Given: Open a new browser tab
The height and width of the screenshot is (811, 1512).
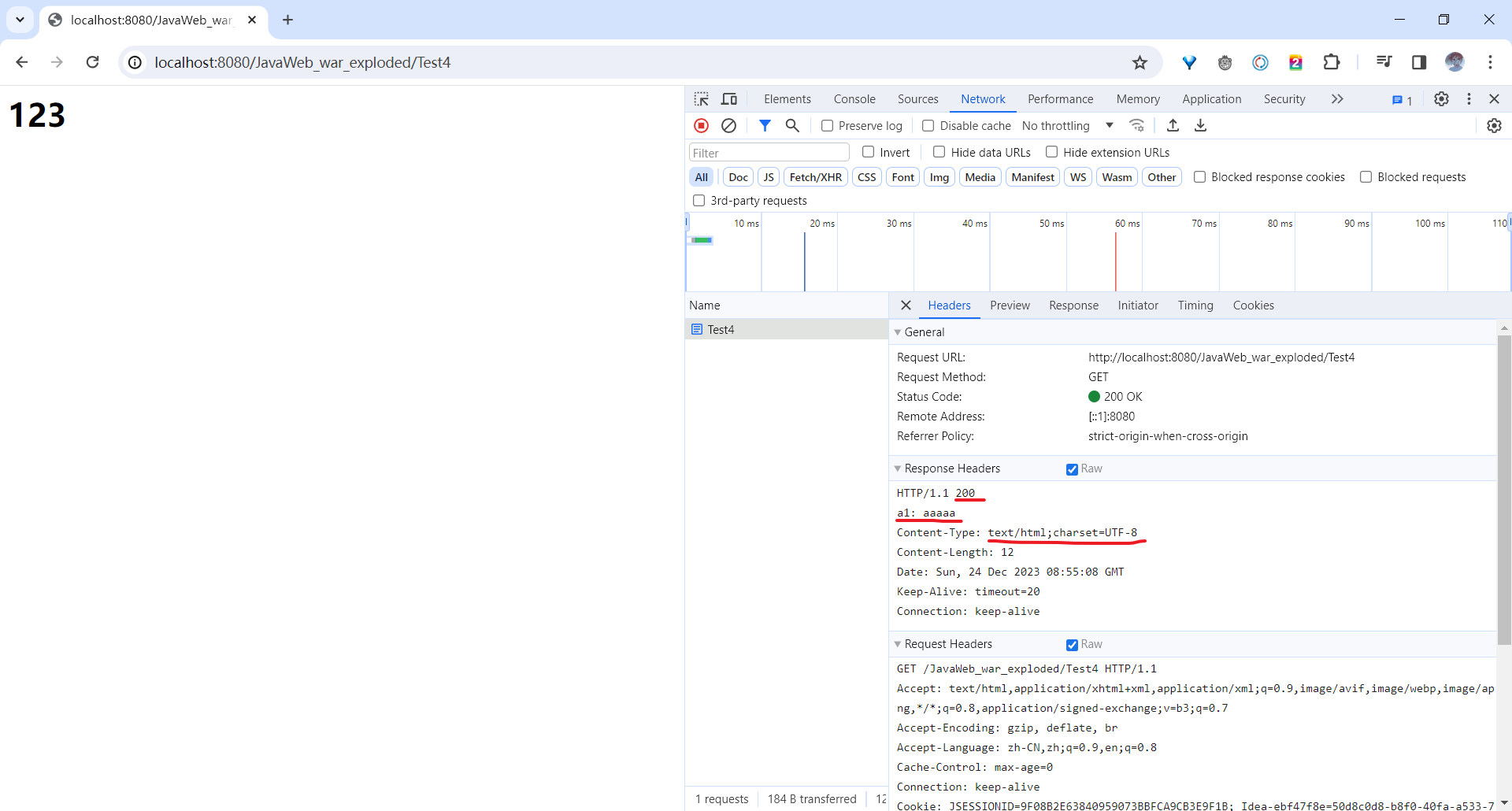Looking at the screenshot, I should coord(287,20).
